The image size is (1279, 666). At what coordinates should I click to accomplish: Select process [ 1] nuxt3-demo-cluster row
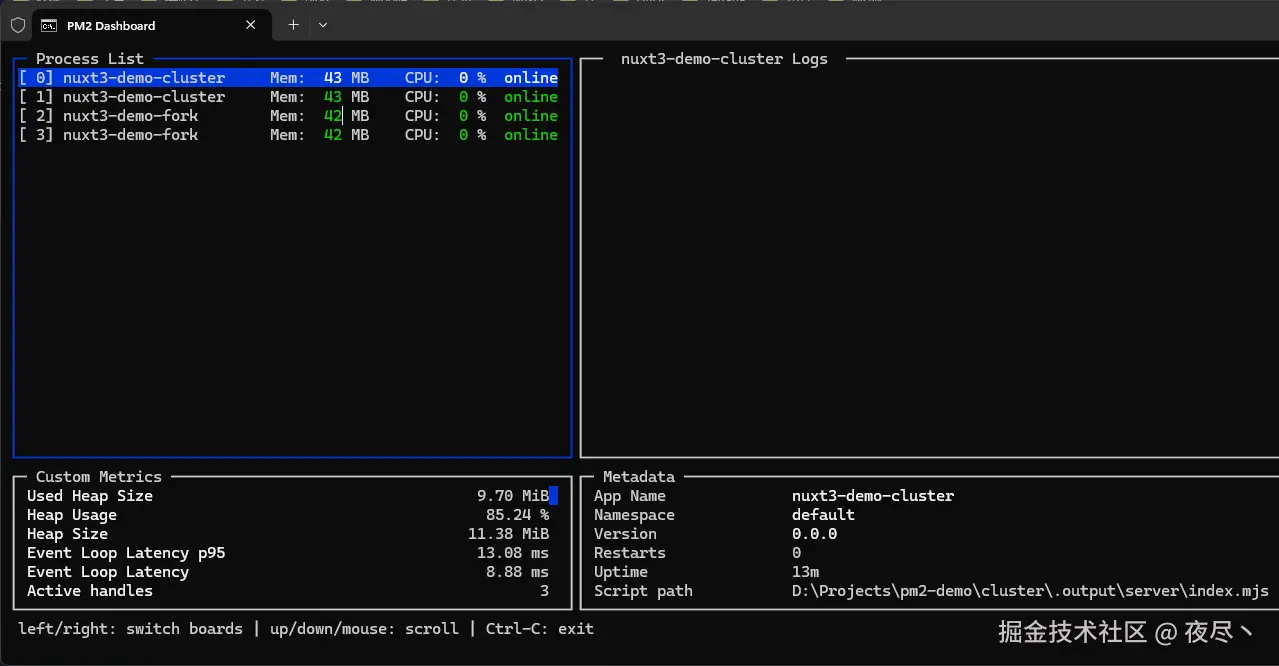[288, 97]
